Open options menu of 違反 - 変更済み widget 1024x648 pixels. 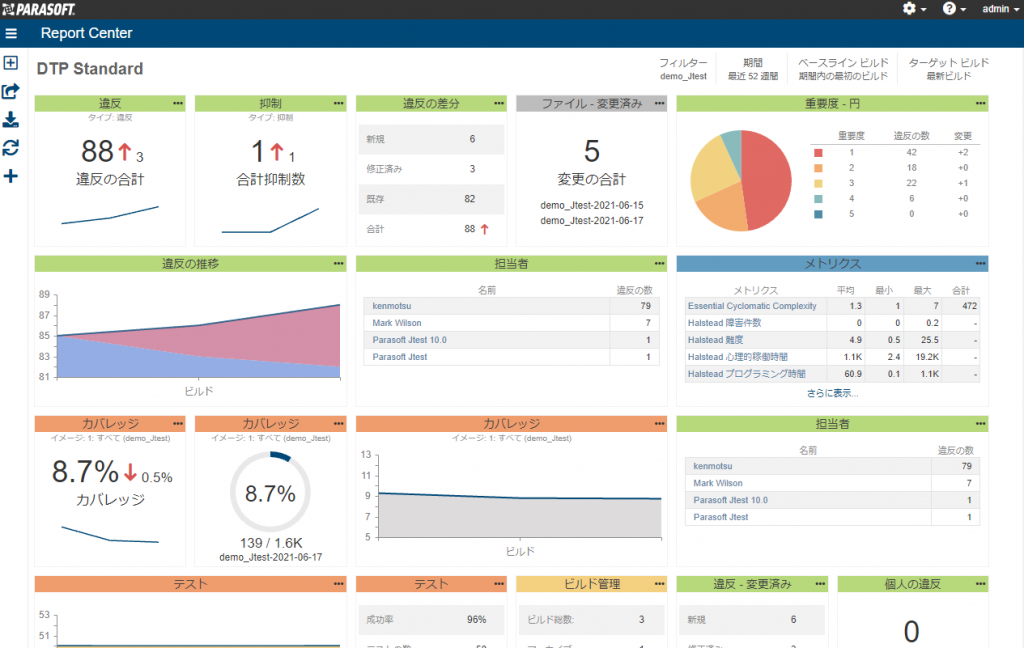tap(820, 584)
